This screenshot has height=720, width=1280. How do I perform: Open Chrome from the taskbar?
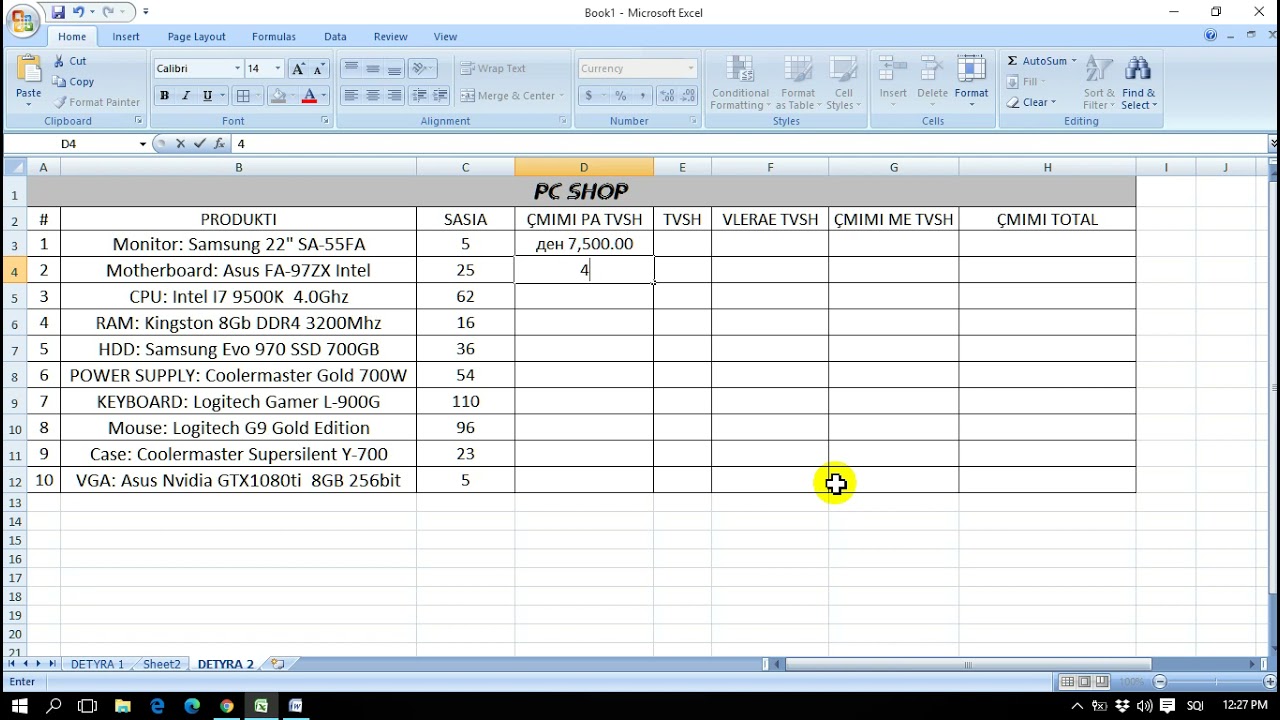[227, 706]
